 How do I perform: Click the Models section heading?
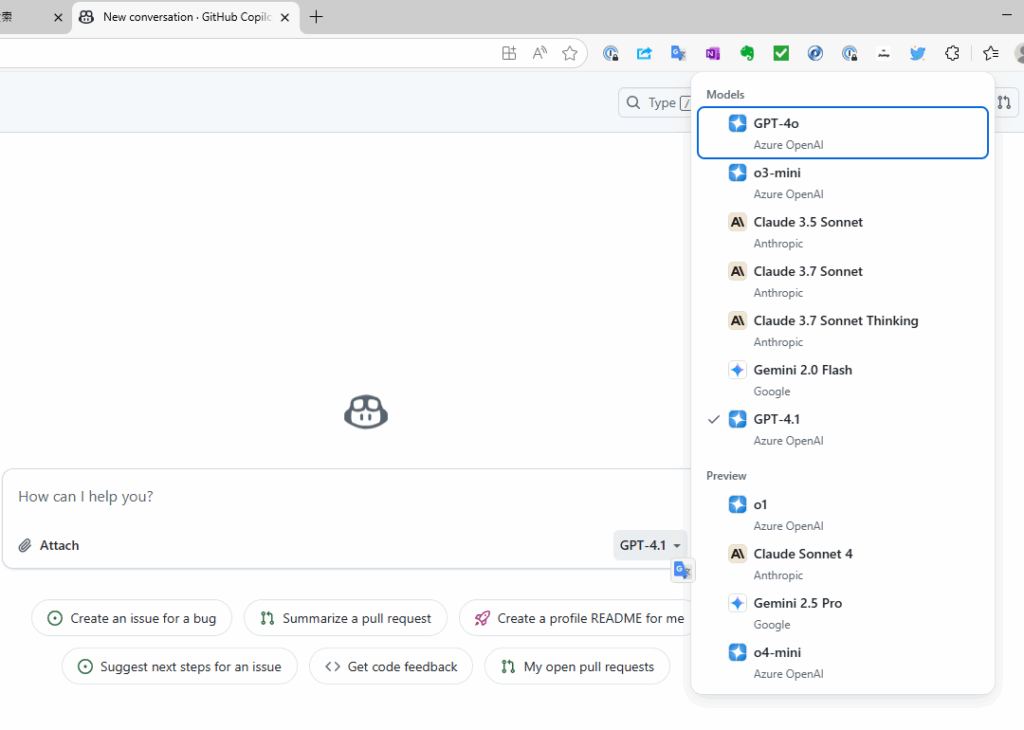(725, 94)
